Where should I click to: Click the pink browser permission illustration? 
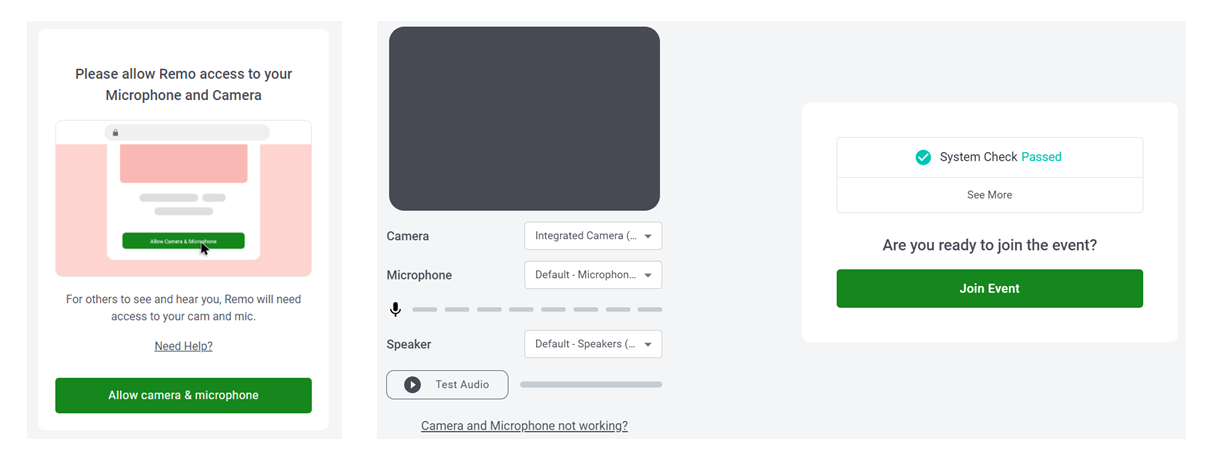(183, 198)
